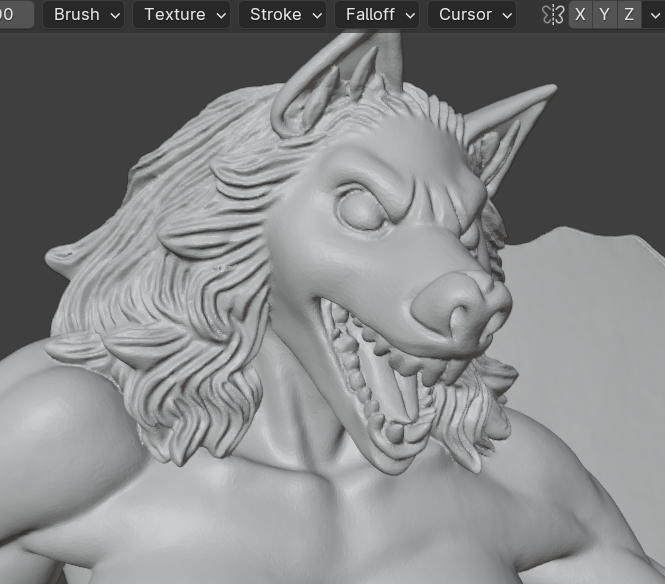Click the werewolf's eye in viewport
Viewport: 665px width, 584px height.
point(362,211)
